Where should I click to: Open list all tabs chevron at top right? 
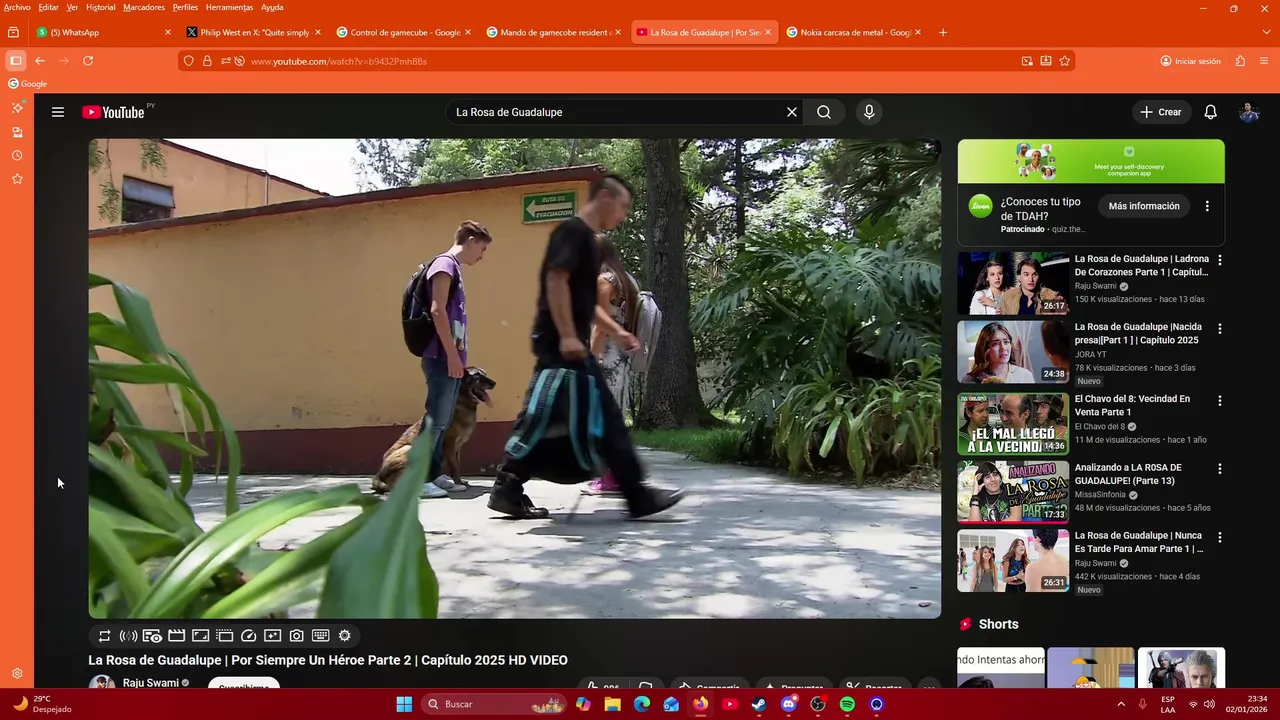[x=1266, y=32]
